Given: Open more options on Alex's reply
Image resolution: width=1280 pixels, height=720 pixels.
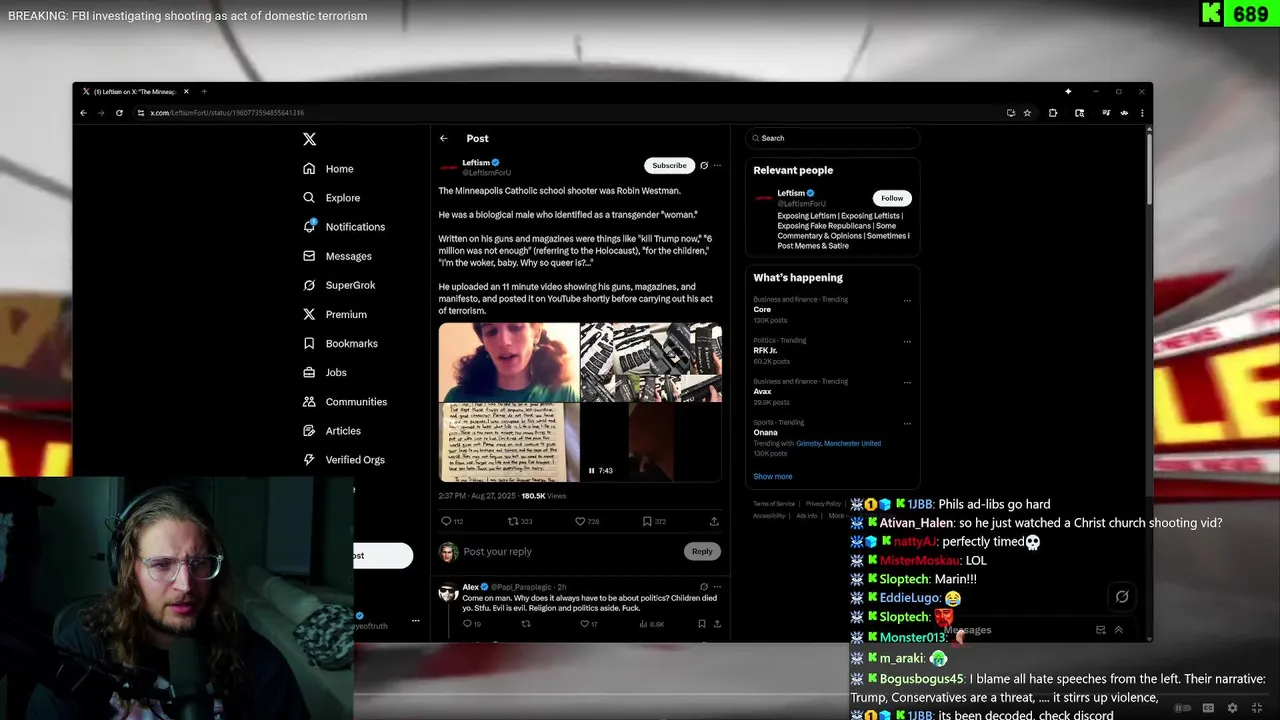Looking at the screenshot, I should (x=717, y=587).
